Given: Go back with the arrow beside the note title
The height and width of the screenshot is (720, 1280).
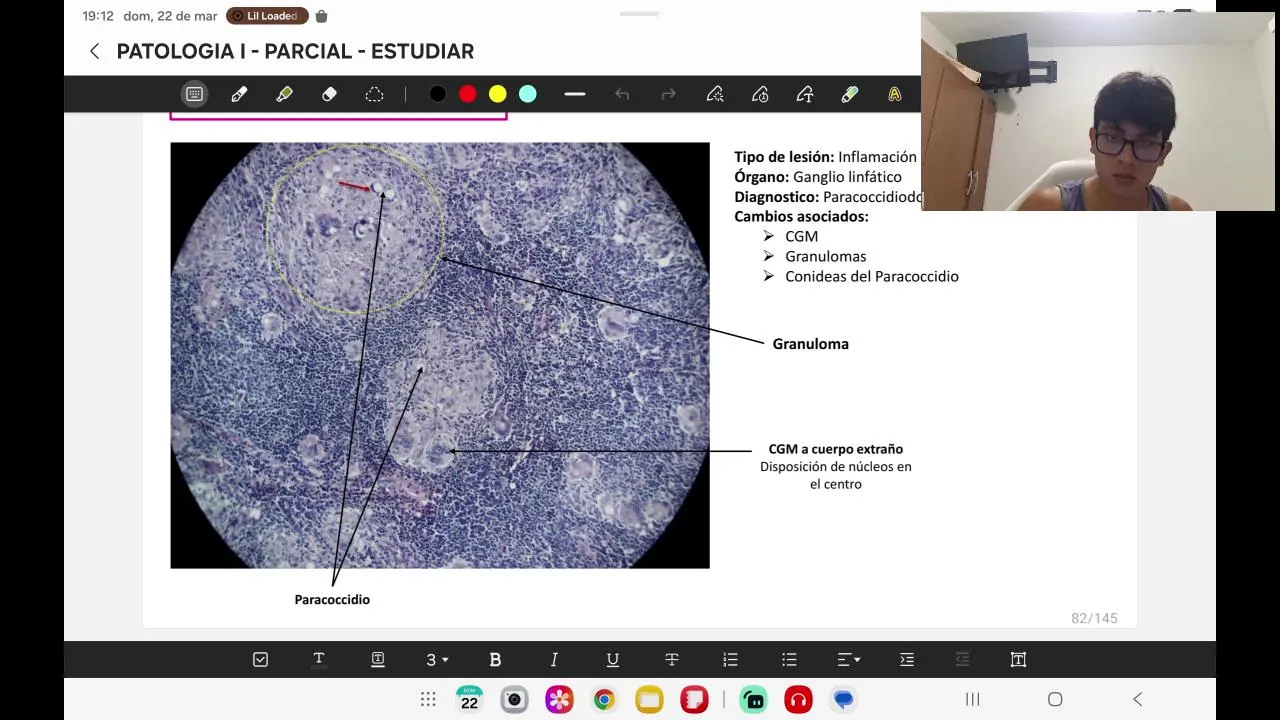Looking at the screenshot, I should 95,51.
